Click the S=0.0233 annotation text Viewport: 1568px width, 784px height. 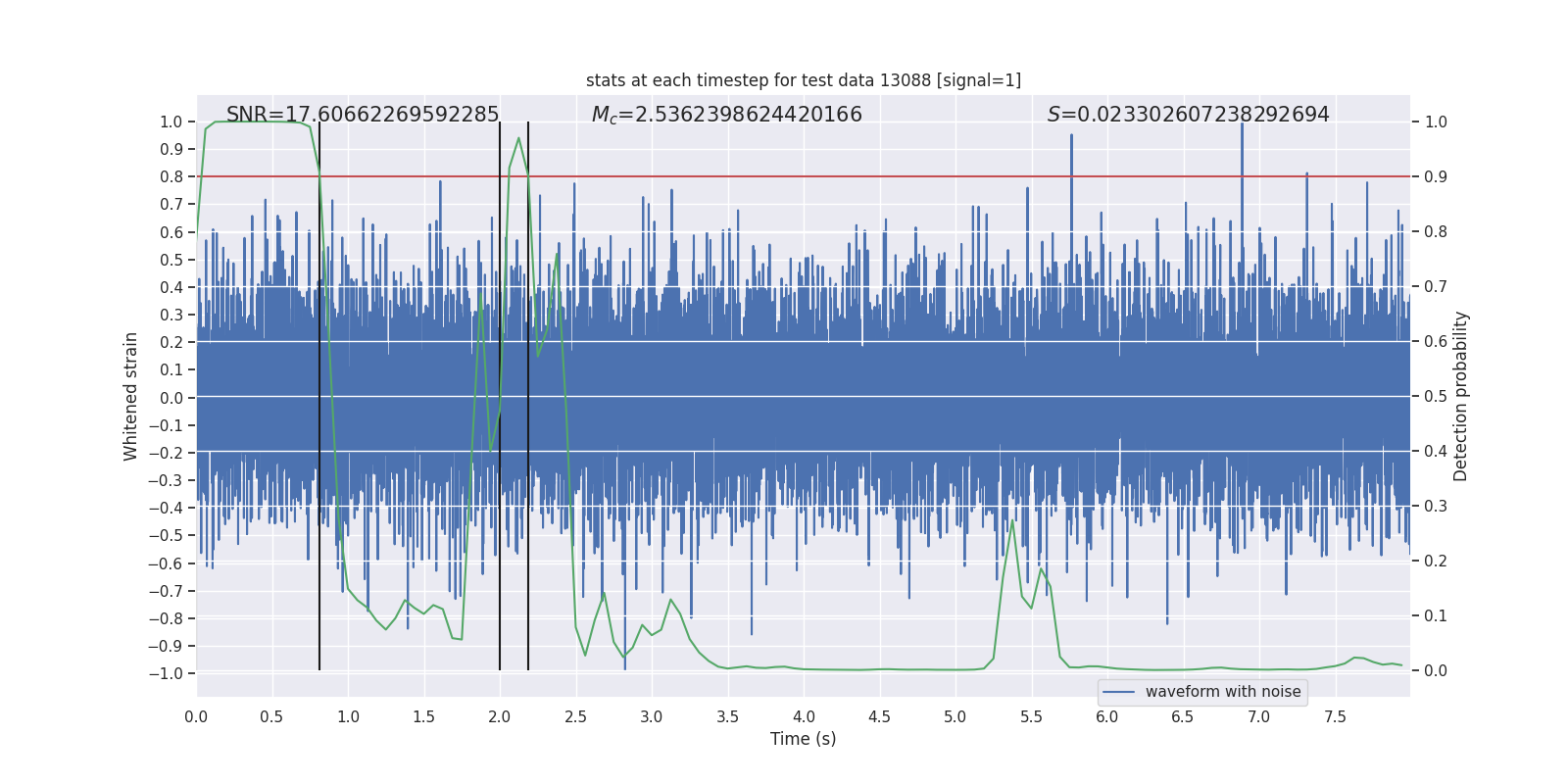pyautogui.click(x=1189, y=115)
